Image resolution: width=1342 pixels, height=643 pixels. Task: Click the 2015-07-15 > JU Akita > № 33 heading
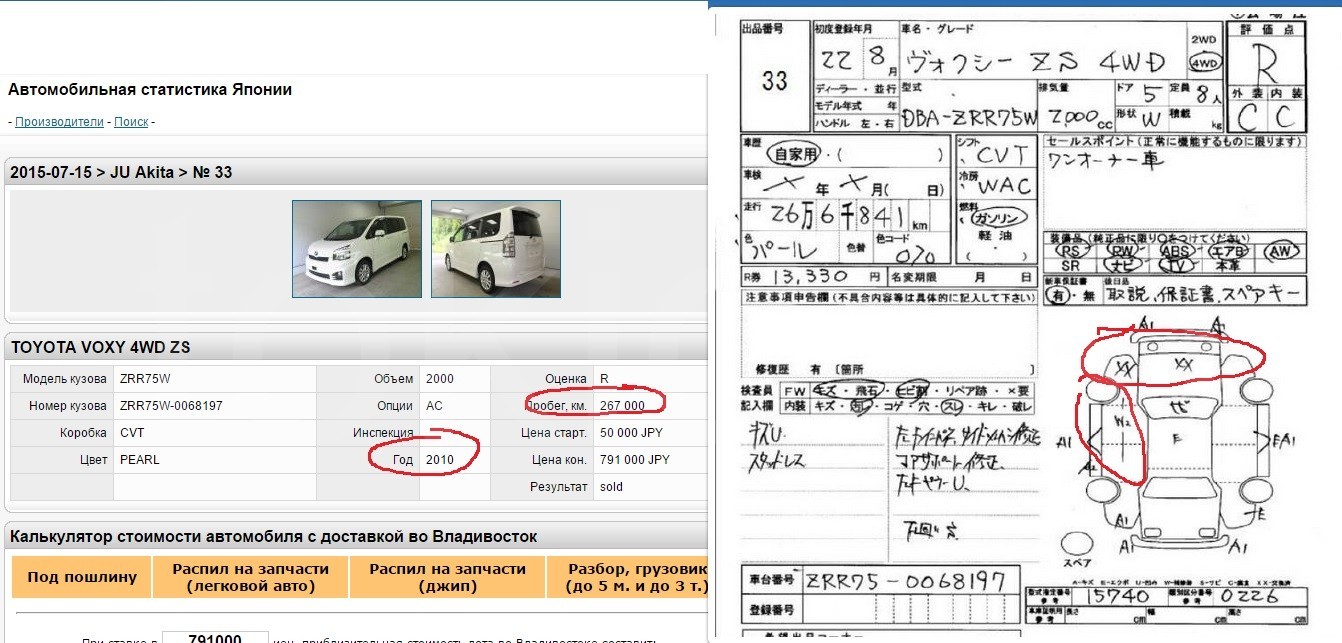pyautogui.click(x=121, y=172)
